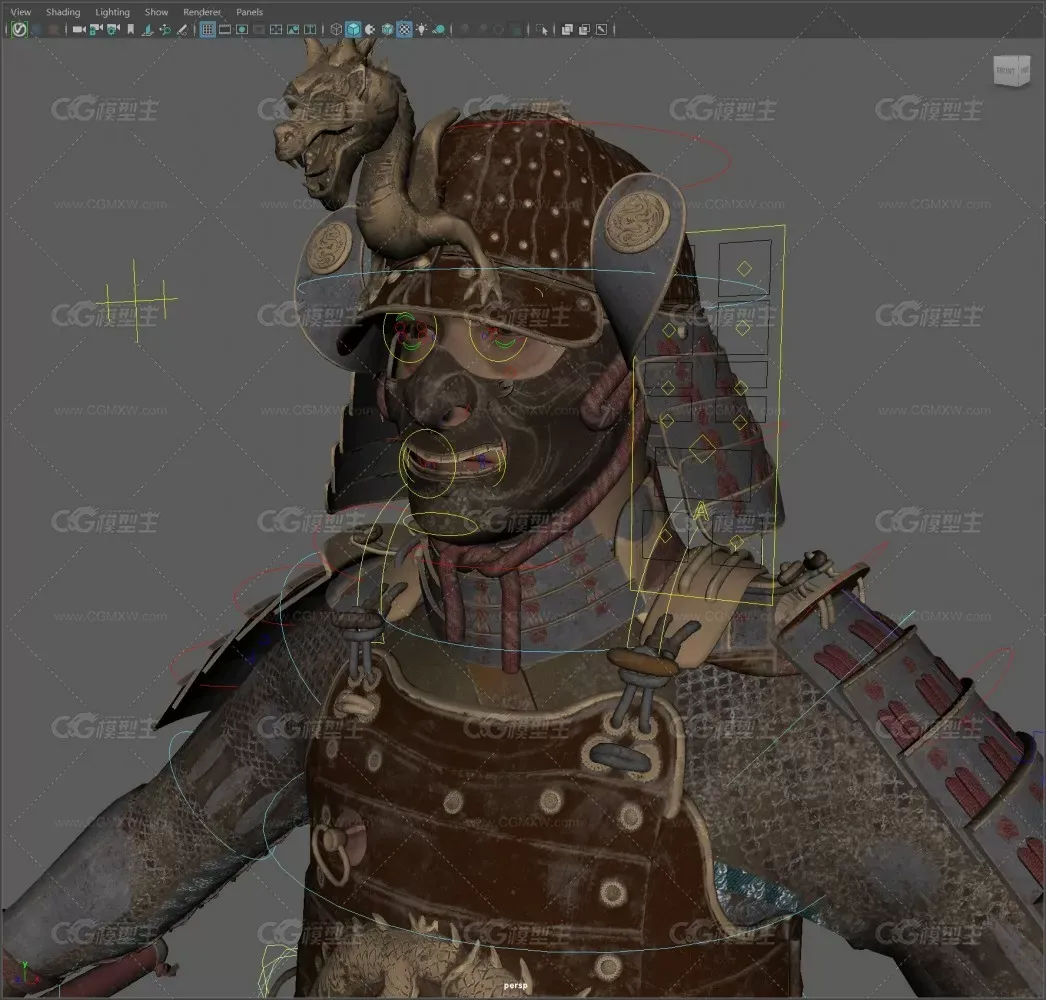1046x1000 pixels.
Task: Select the Grease Pencil tool icon
Action: click(181, 29)
